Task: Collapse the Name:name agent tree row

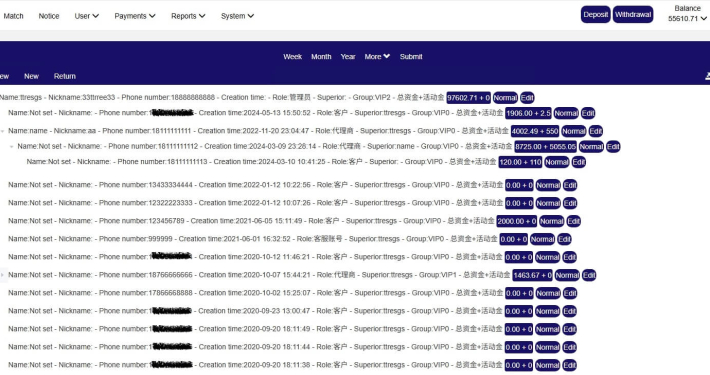Action: click(3, 131)
